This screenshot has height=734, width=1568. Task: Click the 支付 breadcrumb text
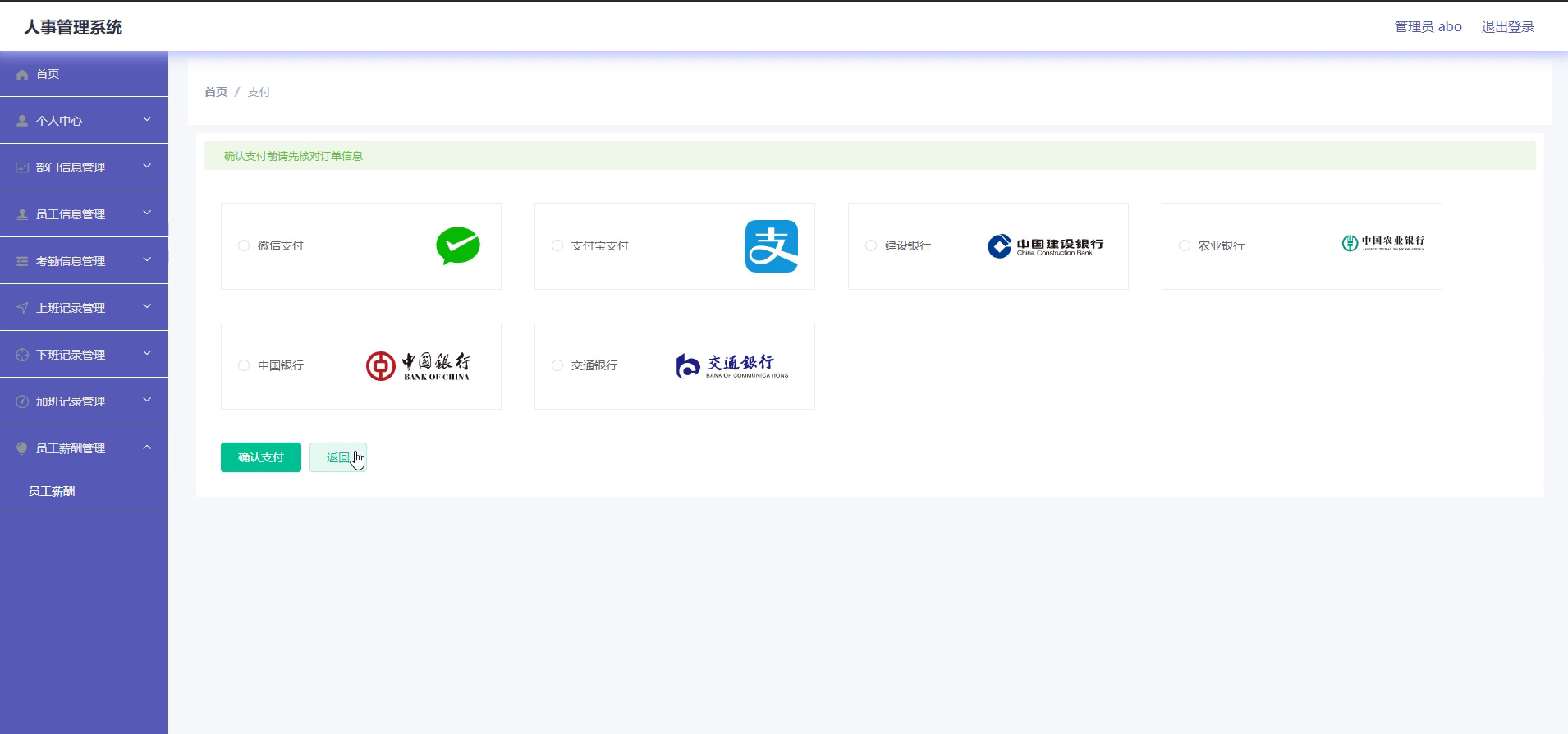(259, 92)
